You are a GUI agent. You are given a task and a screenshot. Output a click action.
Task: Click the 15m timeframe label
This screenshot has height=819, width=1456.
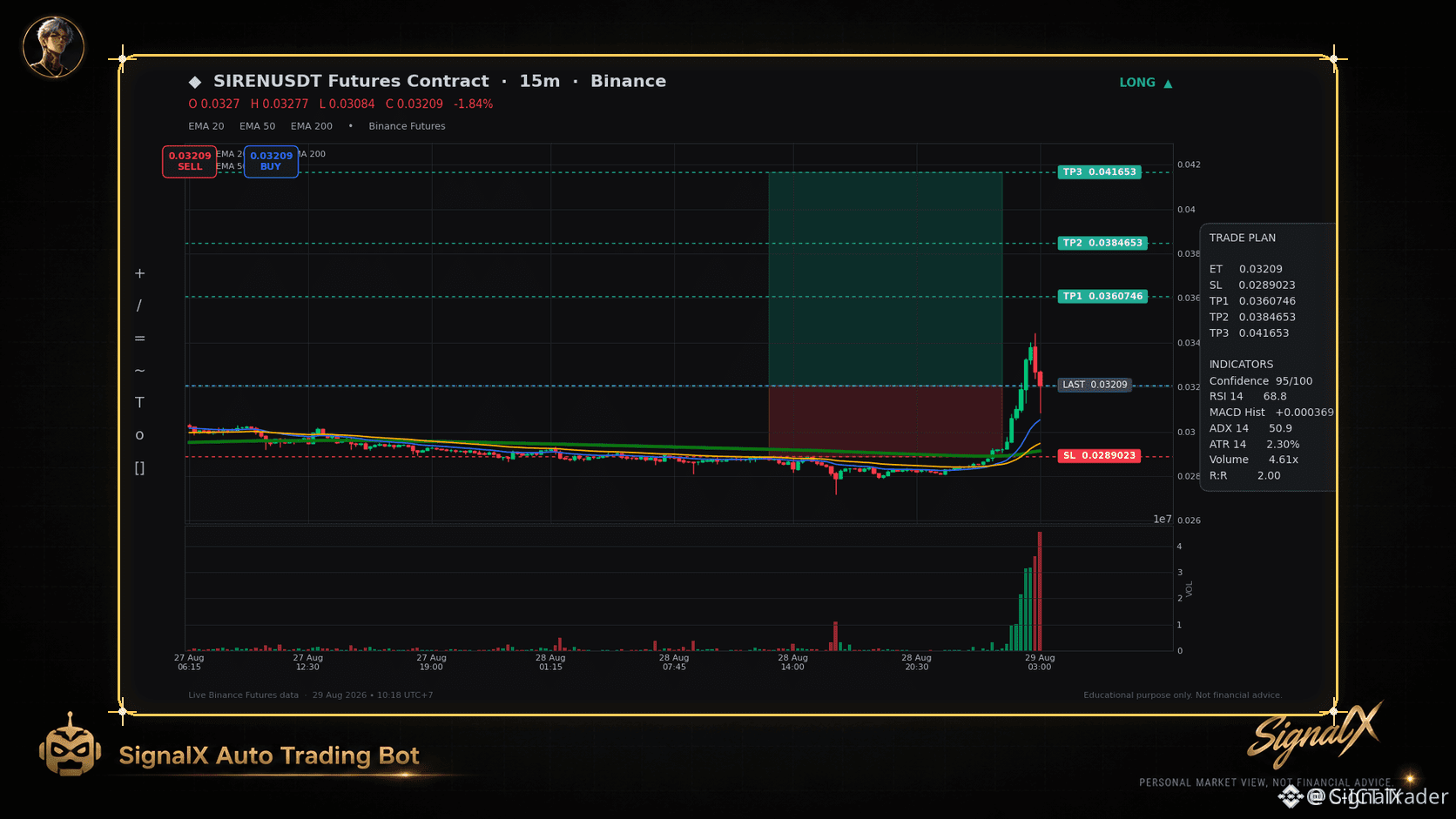coord(540,81)
